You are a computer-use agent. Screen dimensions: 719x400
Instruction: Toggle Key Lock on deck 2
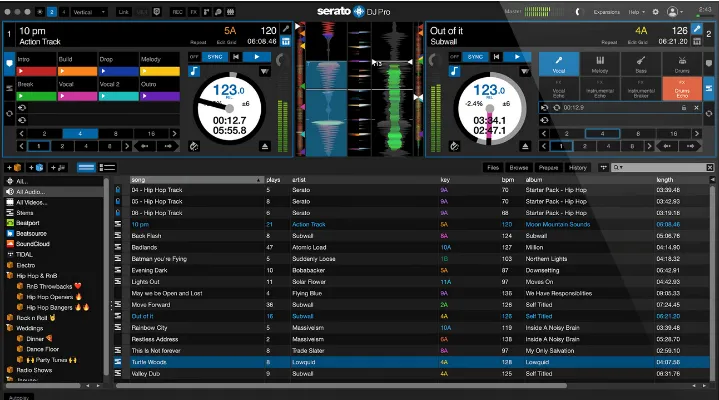tap(454, 71)
